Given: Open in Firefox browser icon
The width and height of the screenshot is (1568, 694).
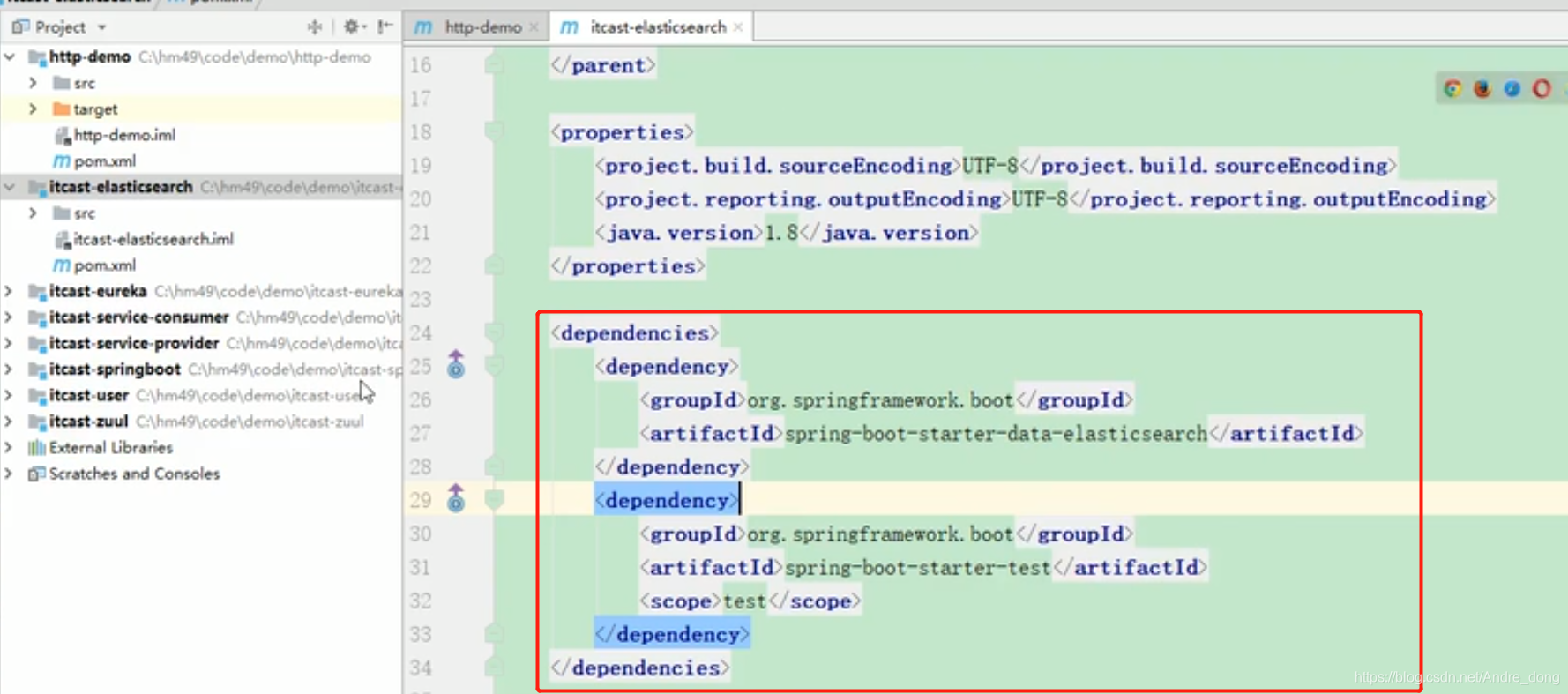Looking at the screenshot, I should (x=1482, y=88).
